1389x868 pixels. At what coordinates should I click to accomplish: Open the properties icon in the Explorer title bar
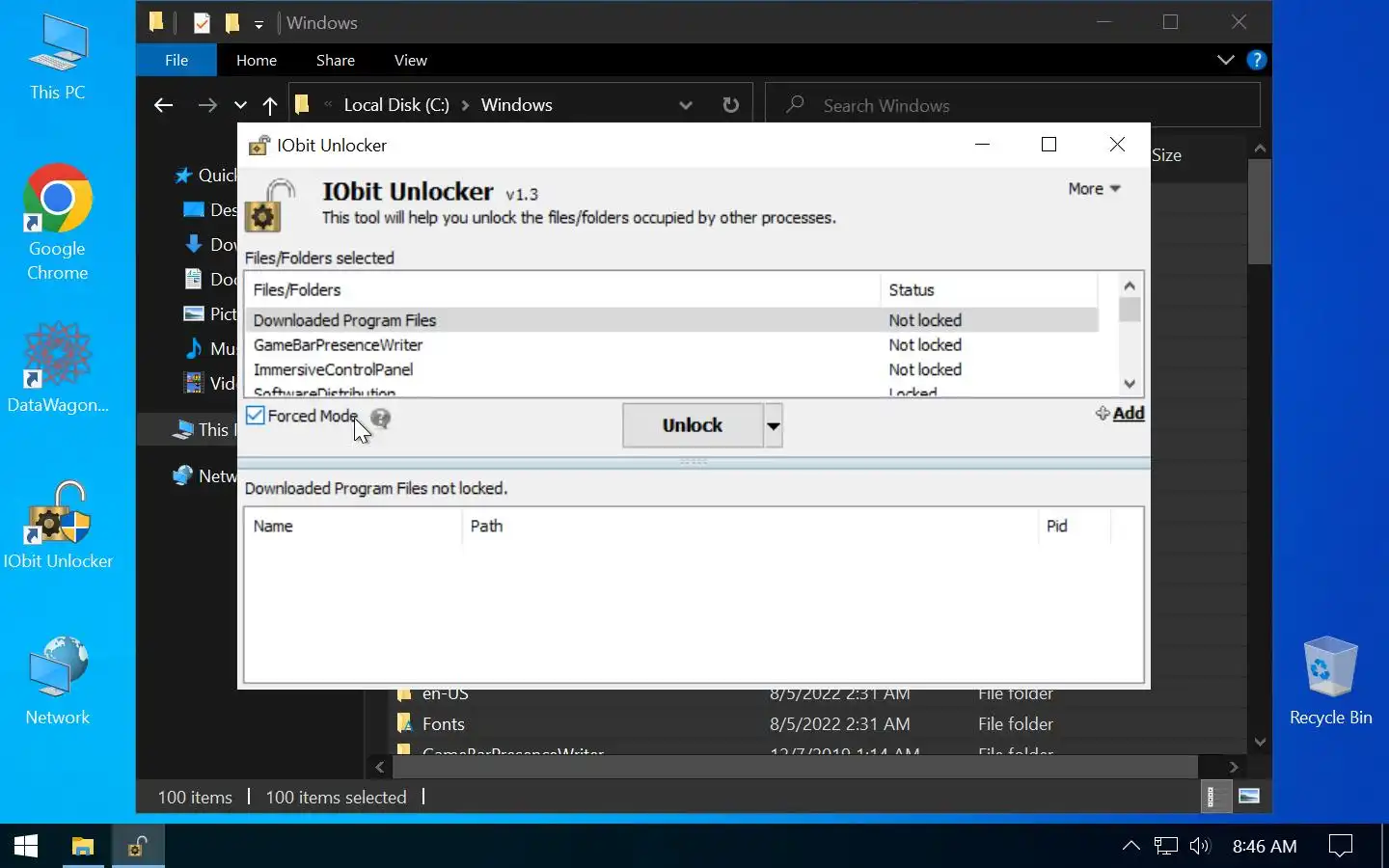(202, 23)
